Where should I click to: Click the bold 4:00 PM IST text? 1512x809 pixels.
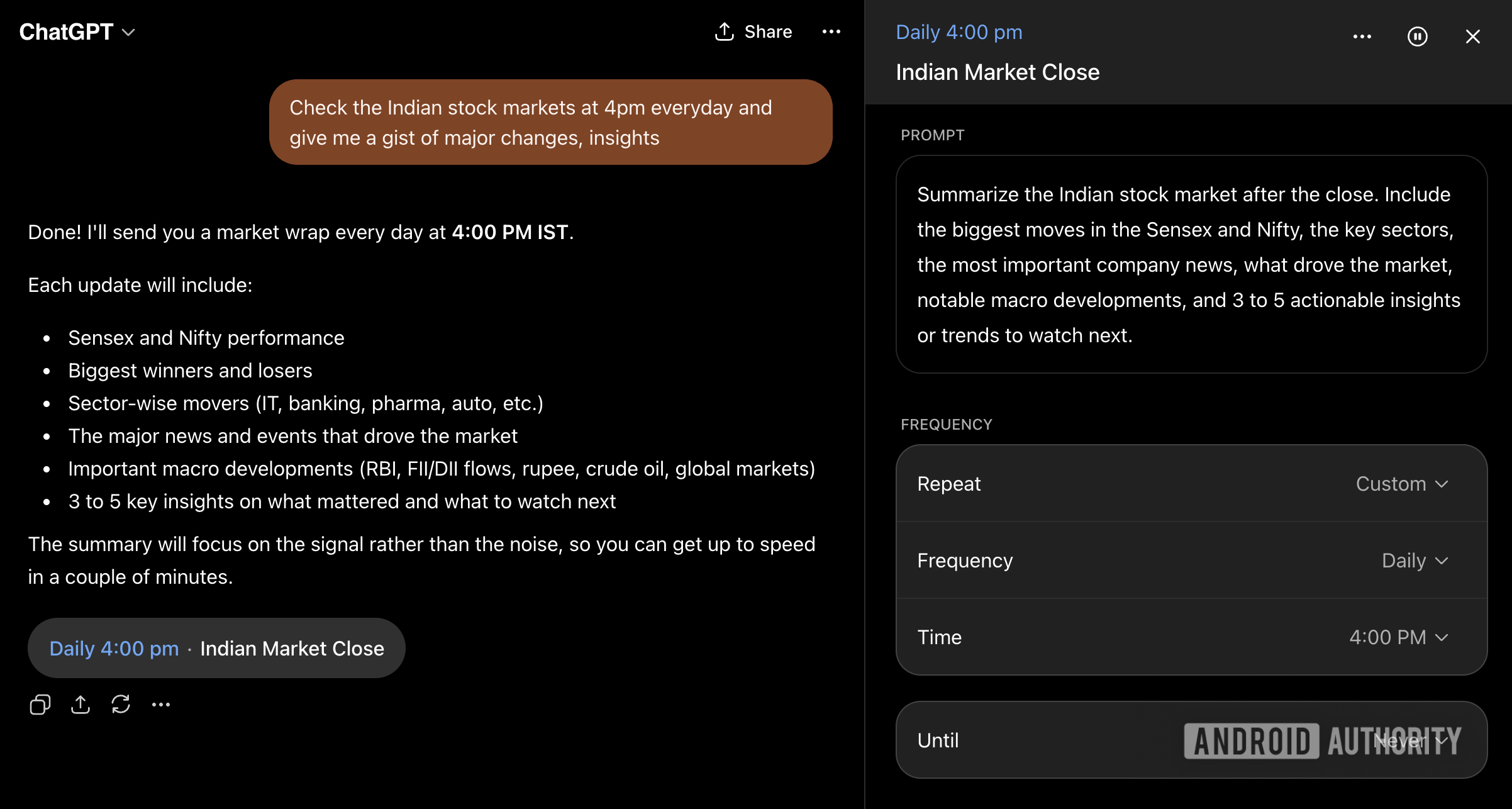510,232
